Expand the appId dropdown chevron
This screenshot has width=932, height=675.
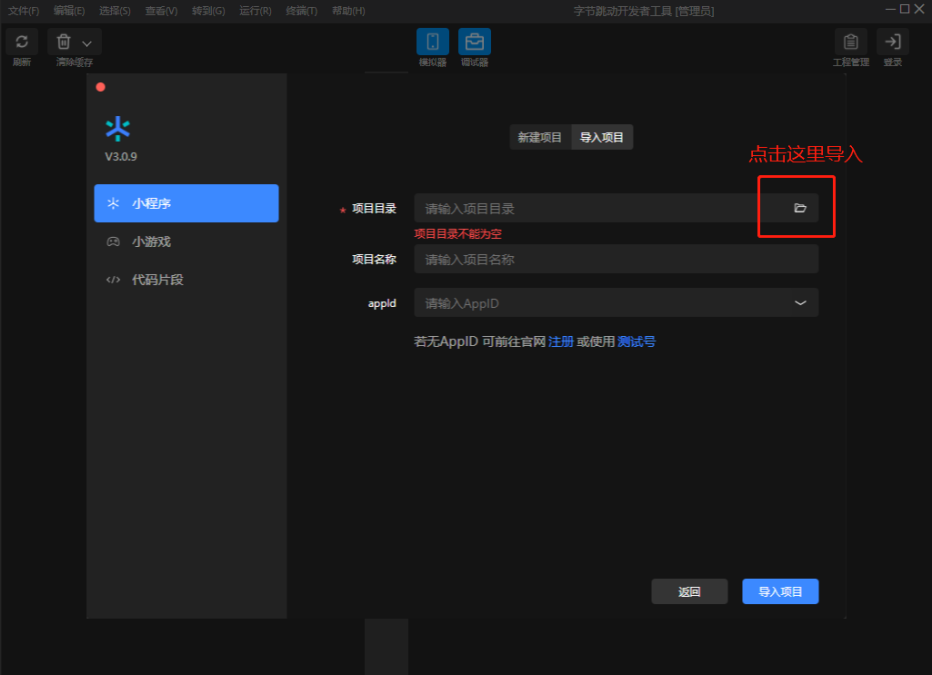point(800,303)
